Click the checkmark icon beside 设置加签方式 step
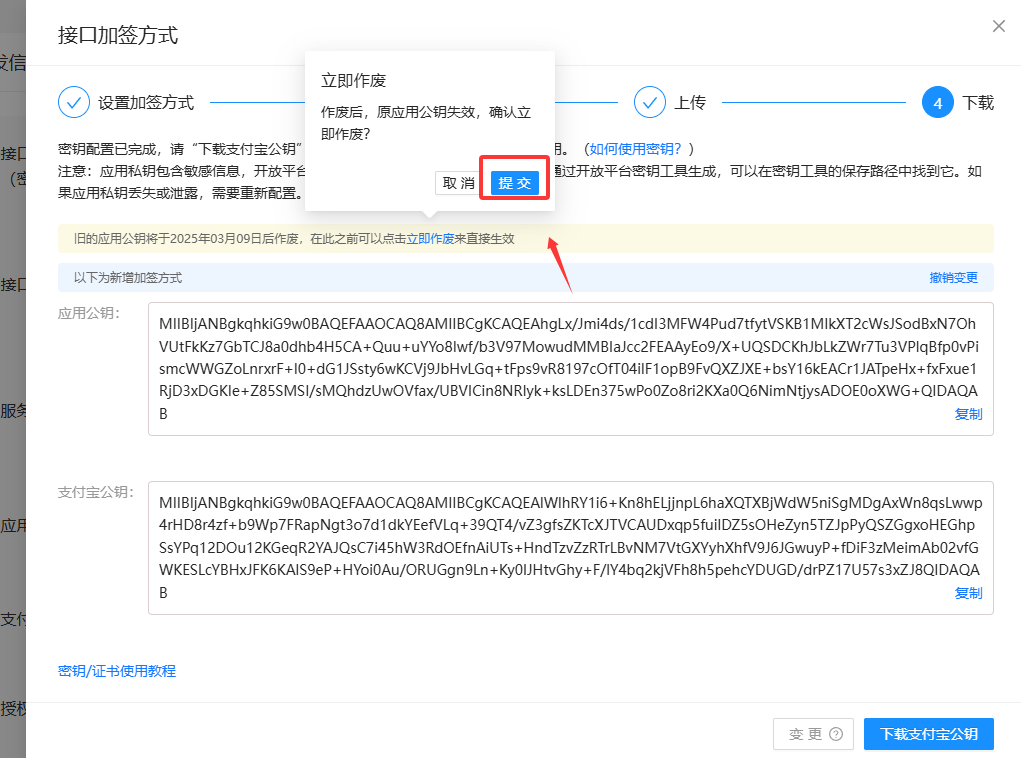Screen dimensions: 1021x758 (74, 102)
